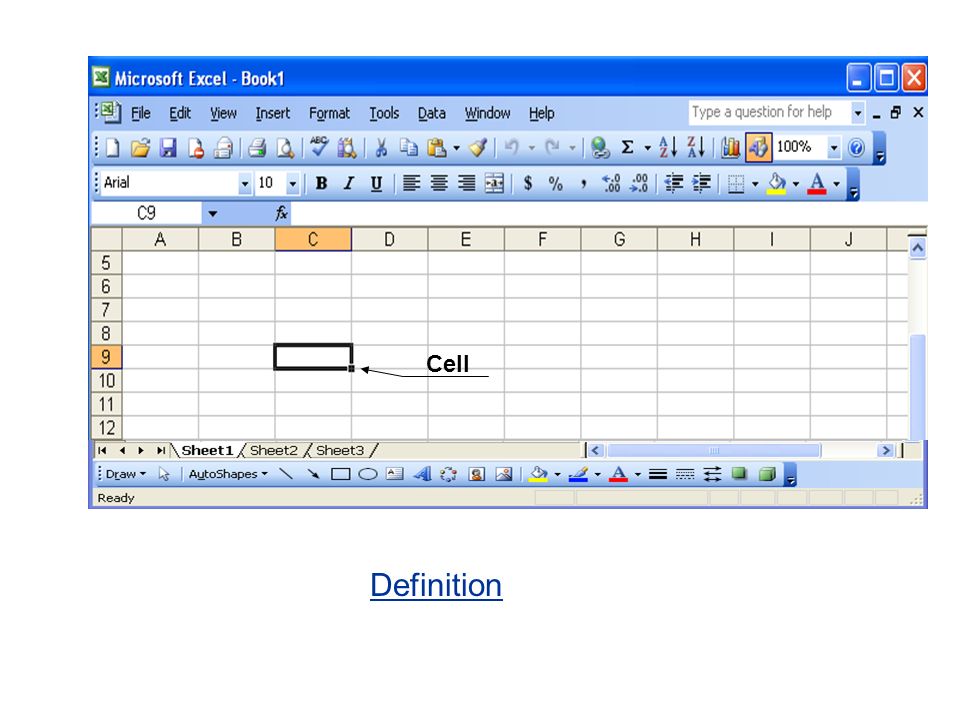Switch to the Sheet2 tab

[274, 451]
